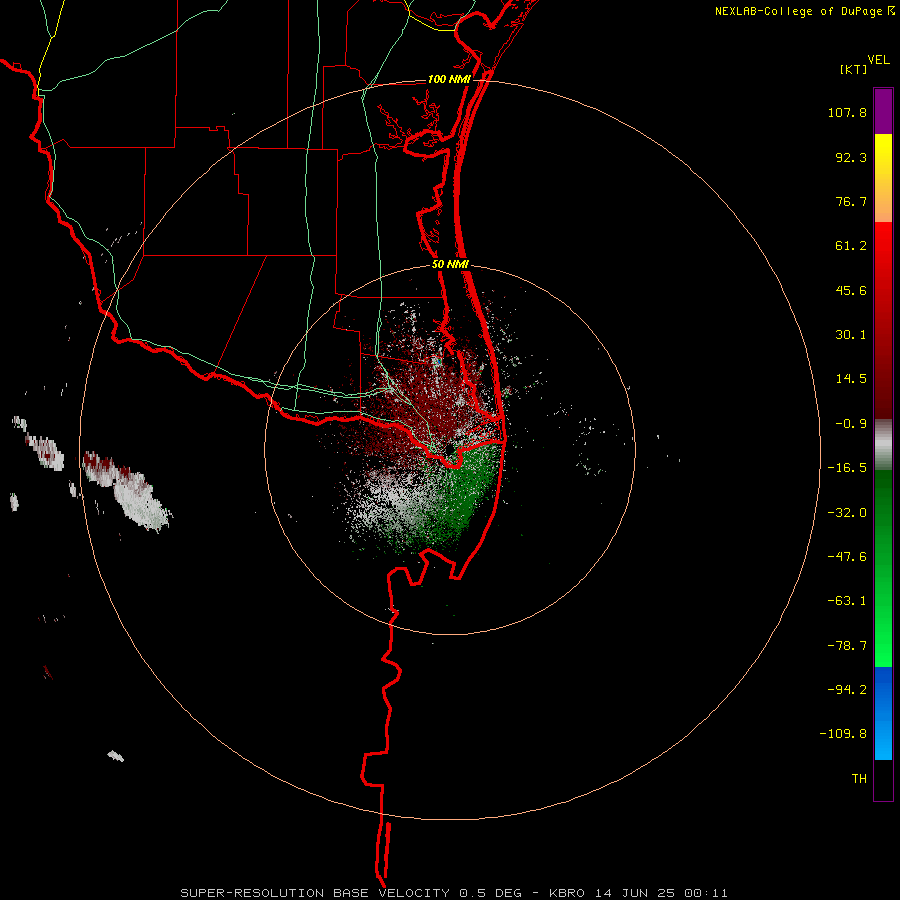The image size is (900, 900).
Task: Select the -78.7 velocity scale label
Action: 847,646
